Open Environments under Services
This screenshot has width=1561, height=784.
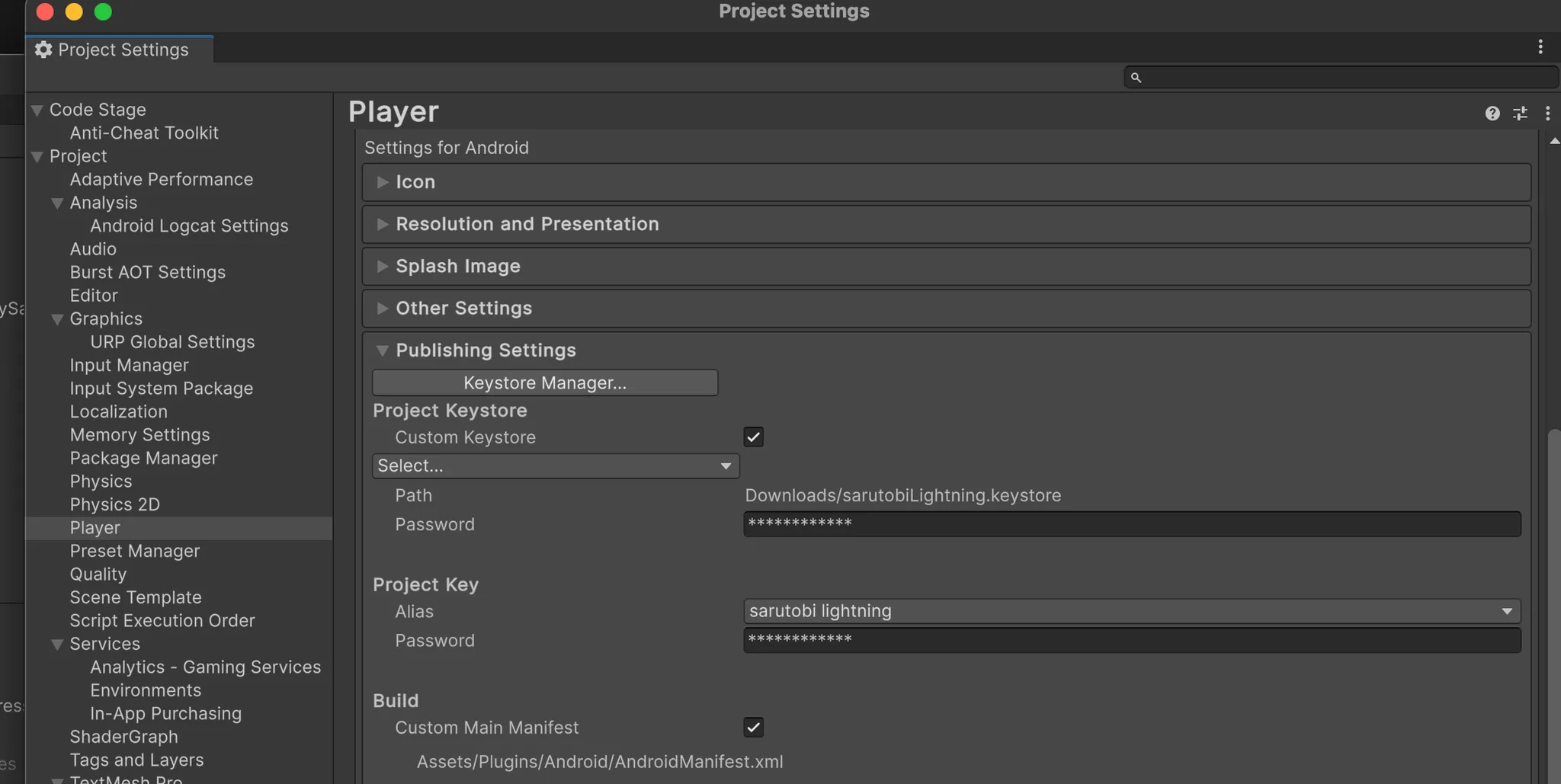(146, 691)
